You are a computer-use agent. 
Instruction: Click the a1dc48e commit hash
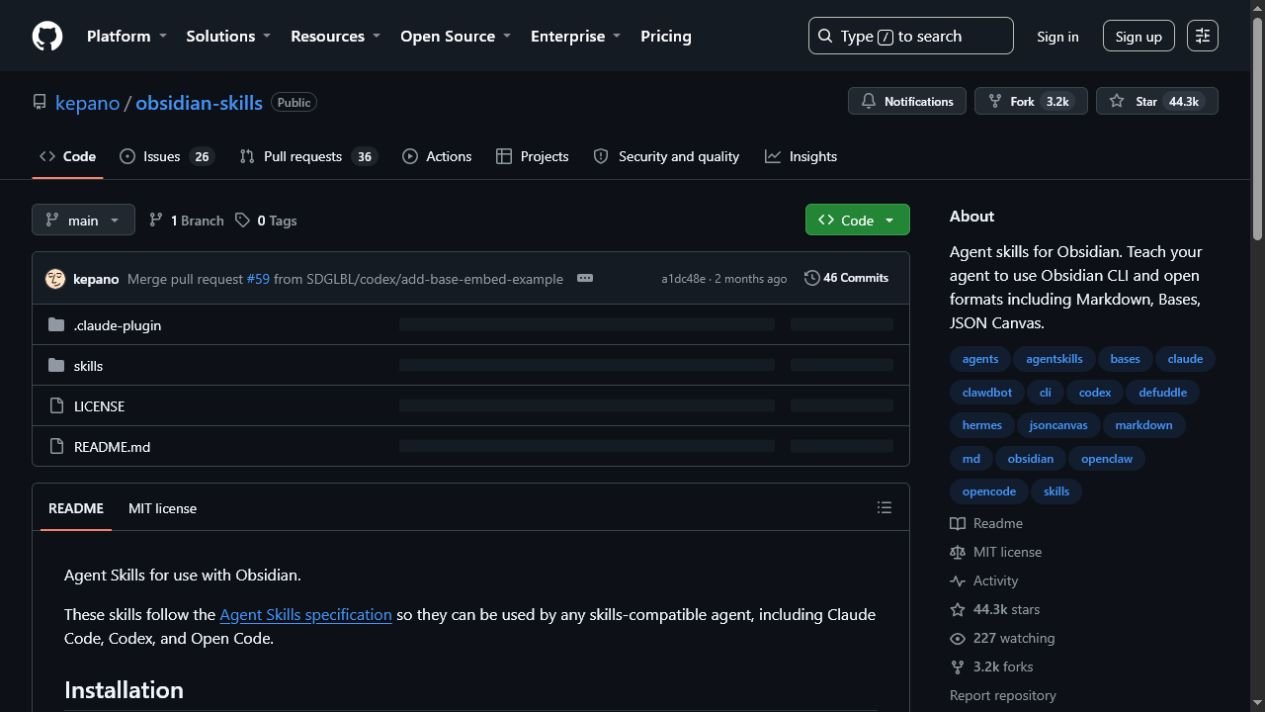(683, 278)
